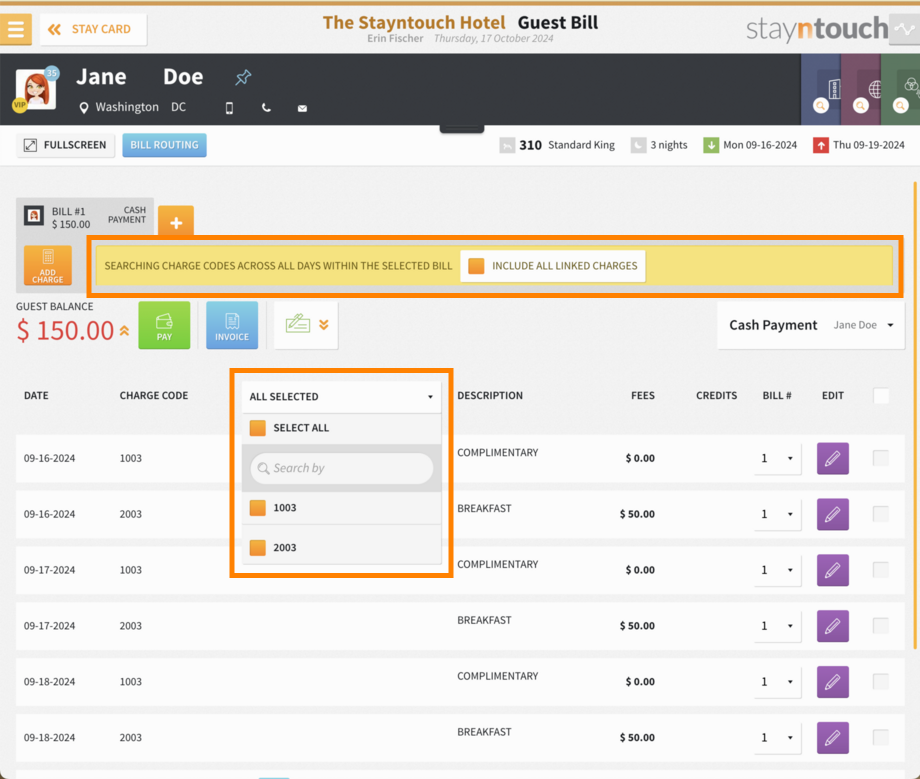
Task: Click the Search by input field
Action: [x=341, y=468]
